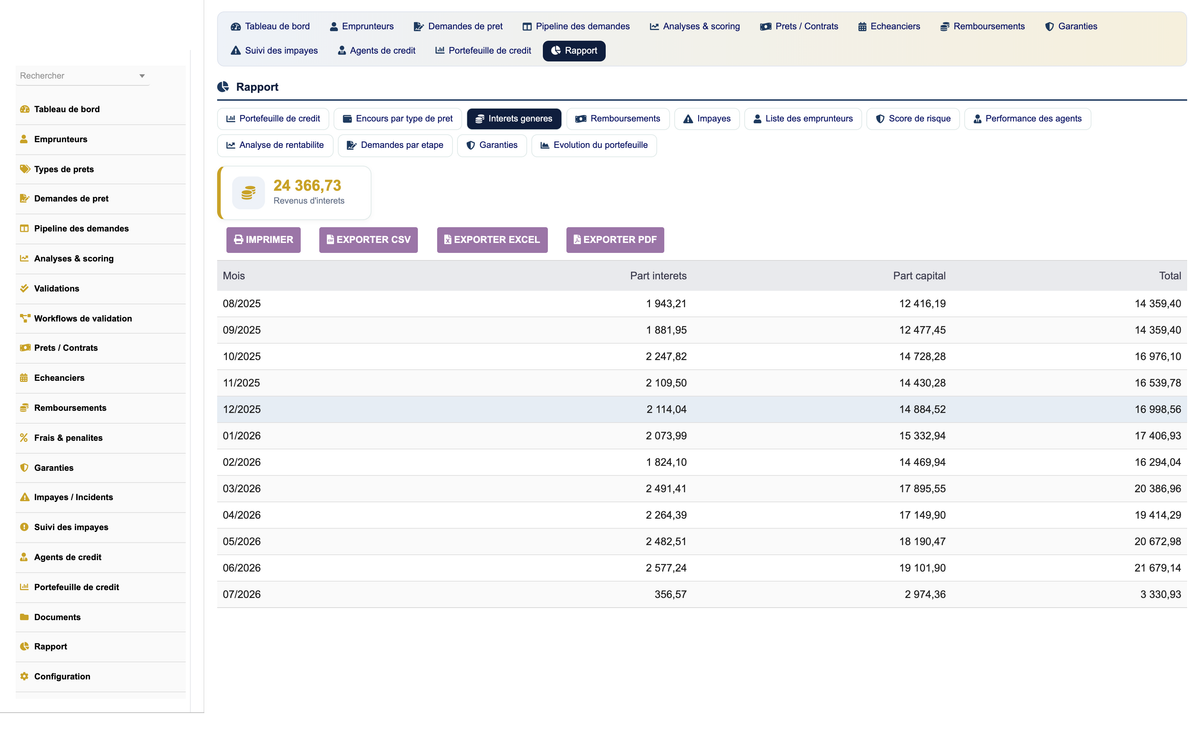The width and height of the screenshot is (1200, 743).
Task: Select the active Rapport top navigation item
Action: 574,50
